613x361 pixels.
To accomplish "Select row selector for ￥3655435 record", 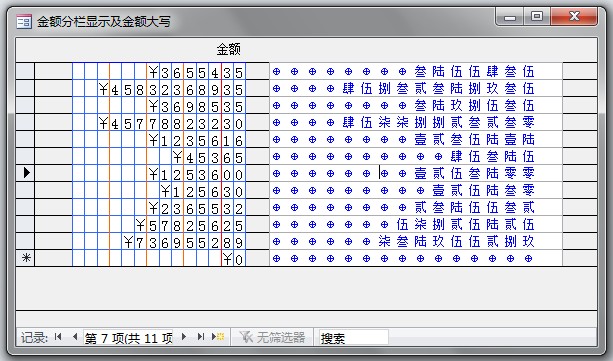I will pos(26,71).
